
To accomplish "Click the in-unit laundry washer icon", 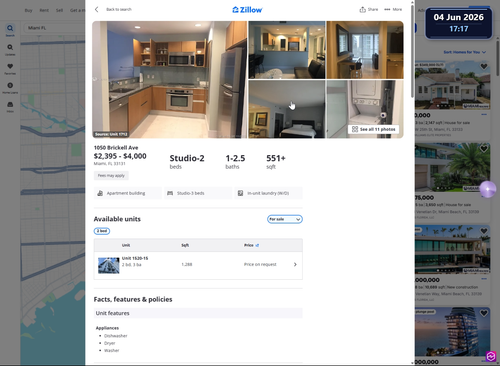I will point(240,193).
